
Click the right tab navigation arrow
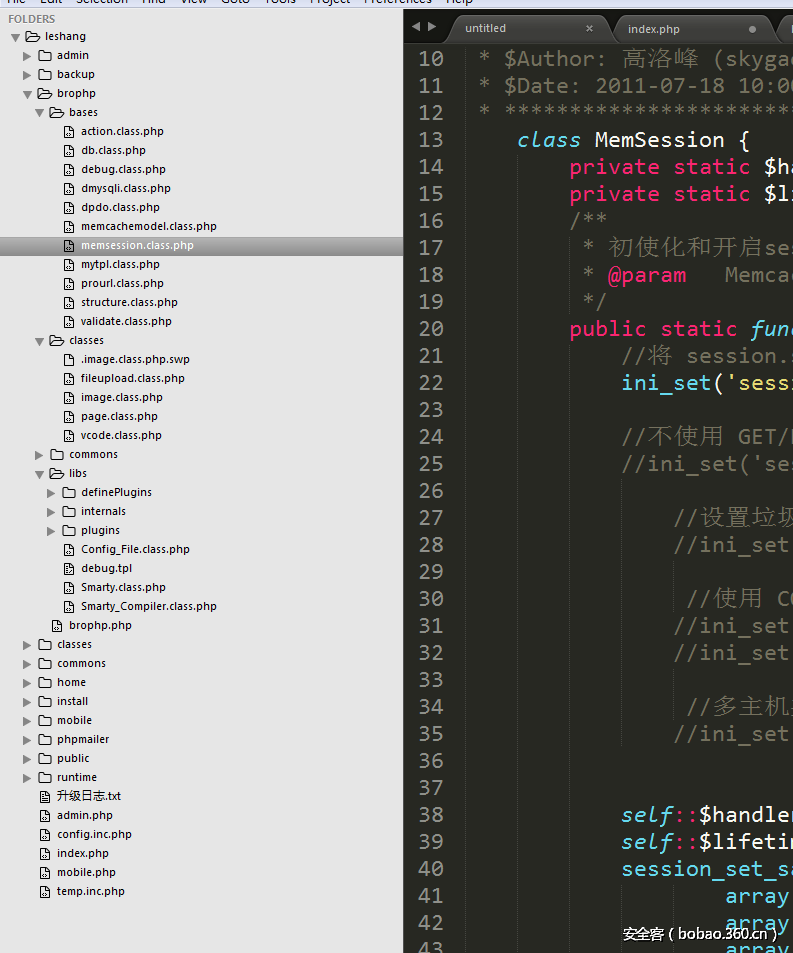coord(432,27)
